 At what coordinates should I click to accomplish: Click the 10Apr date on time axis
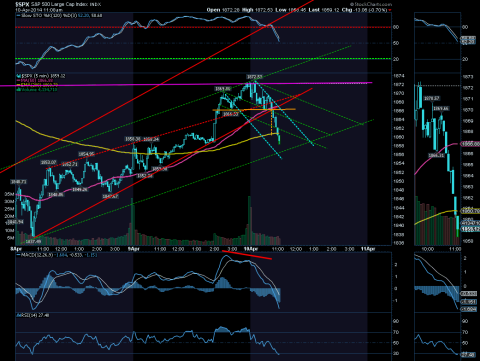[x=251, y=249]
